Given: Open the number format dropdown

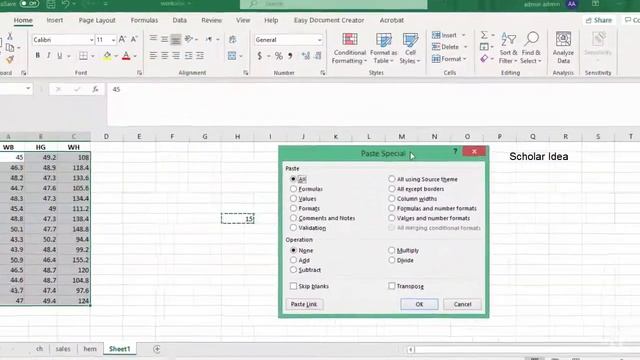Looking at the screenshot, I should pyautogui.click(x=319, y=40).
